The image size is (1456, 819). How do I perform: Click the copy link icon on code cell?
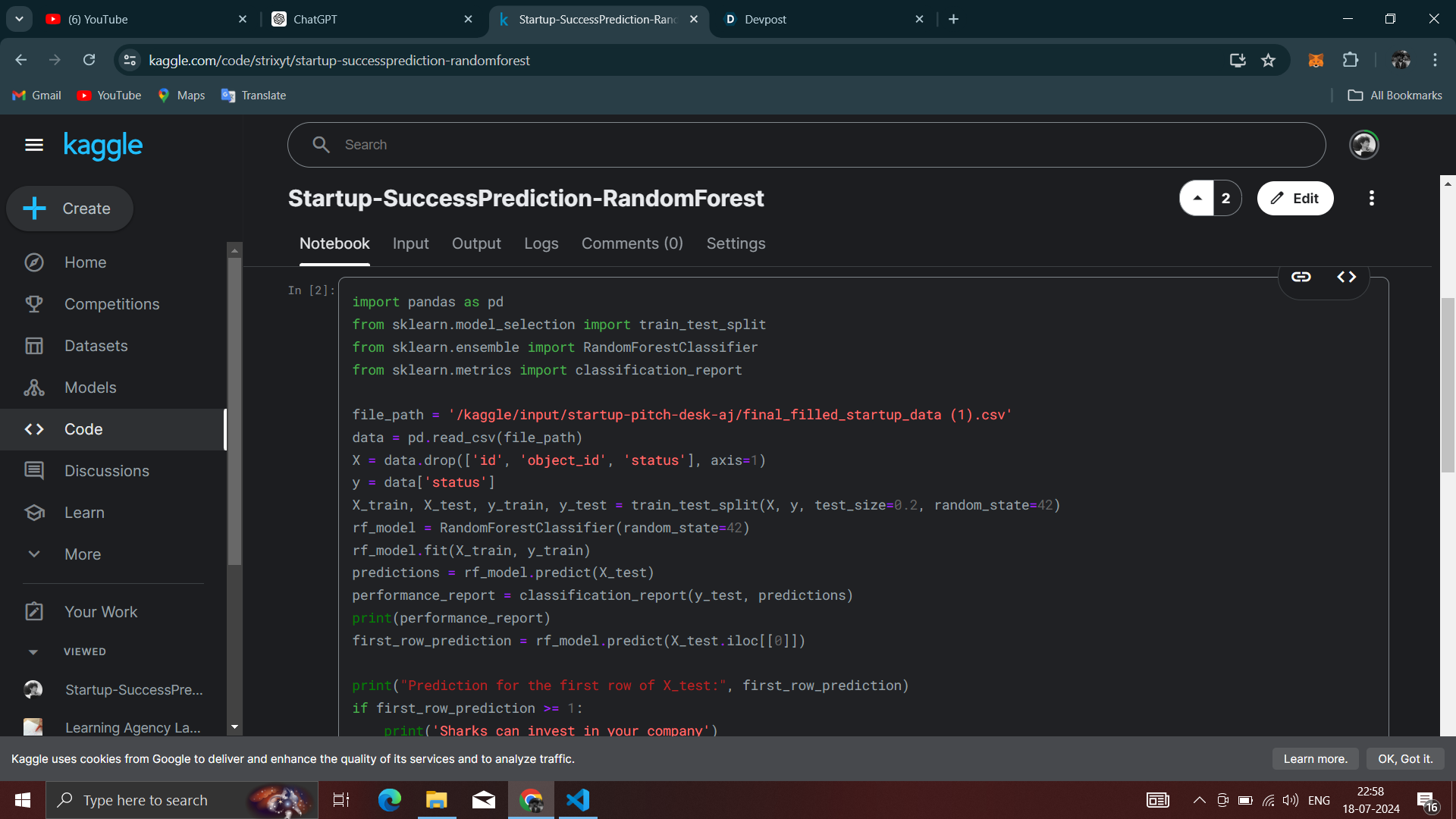pos(1301,277)
